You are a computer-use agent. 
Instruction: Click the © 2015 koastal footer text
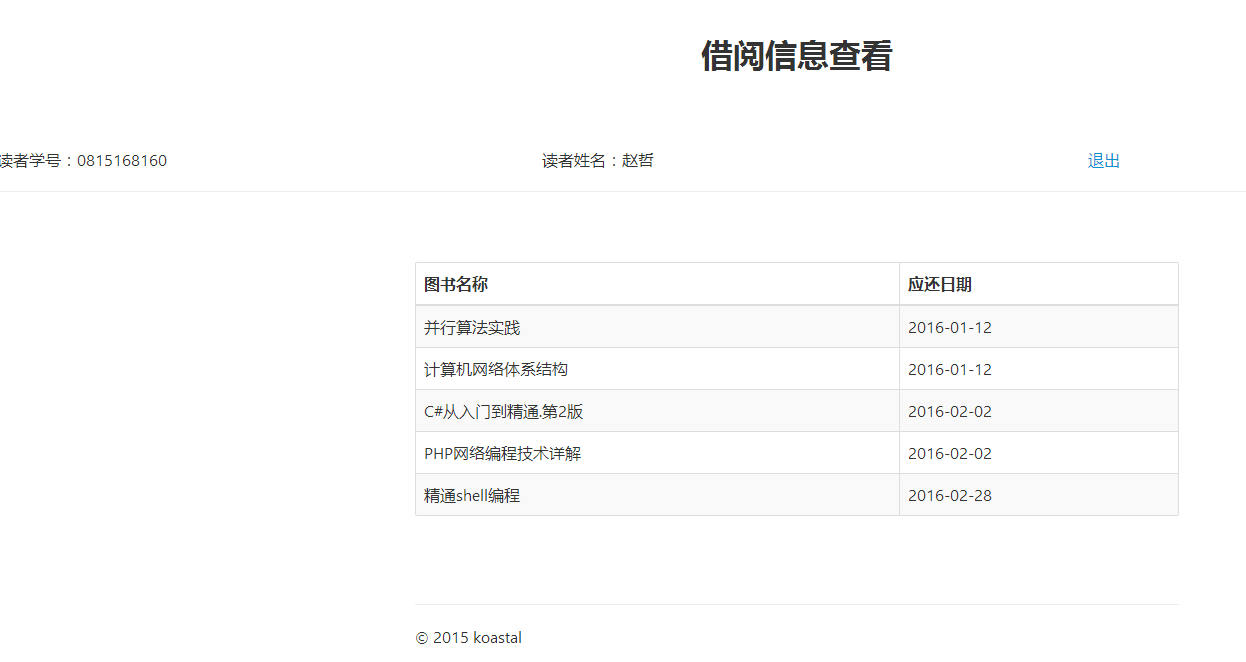point(468,638)
